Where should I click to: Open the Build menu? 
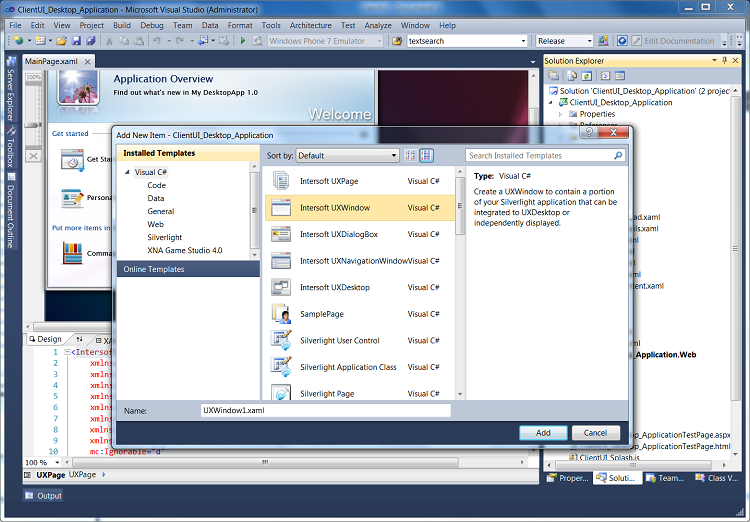(x=122, y=25)
